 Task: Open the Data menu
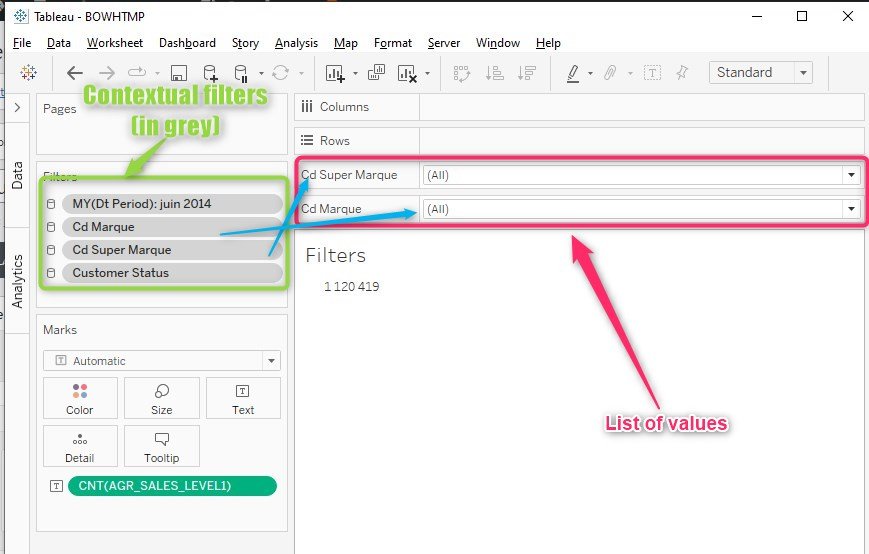click(x=59, y=43)
